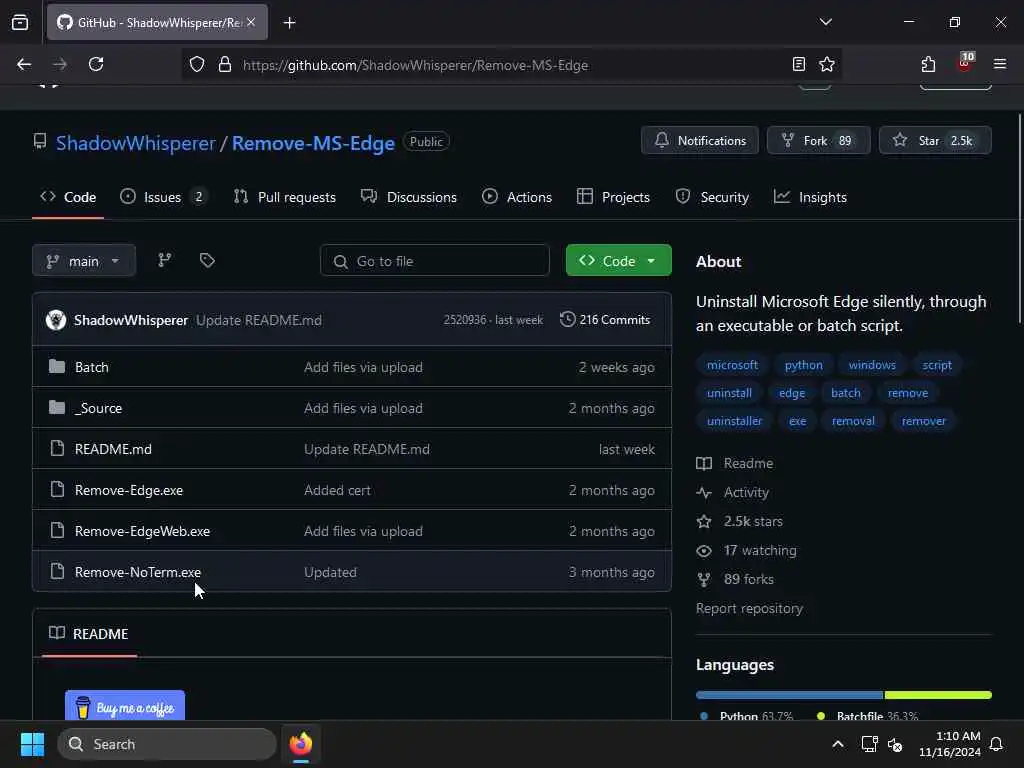Screen dimensions: 1024x768
Task: View site security padlock info
Action: coord(225,65)
